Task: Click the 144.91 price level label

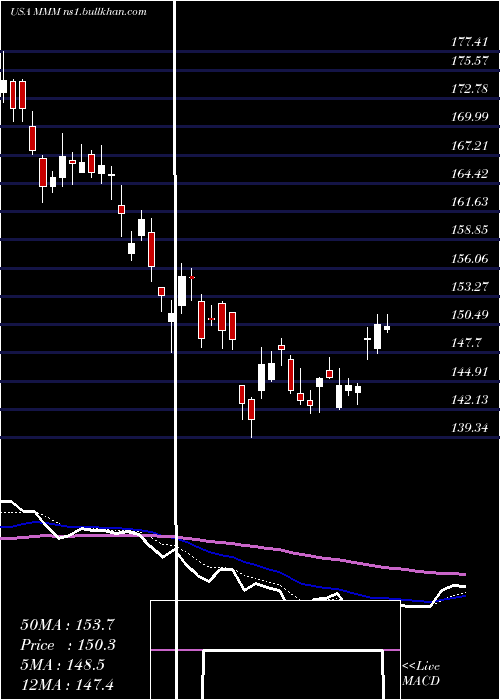Action: pos(469,371)
